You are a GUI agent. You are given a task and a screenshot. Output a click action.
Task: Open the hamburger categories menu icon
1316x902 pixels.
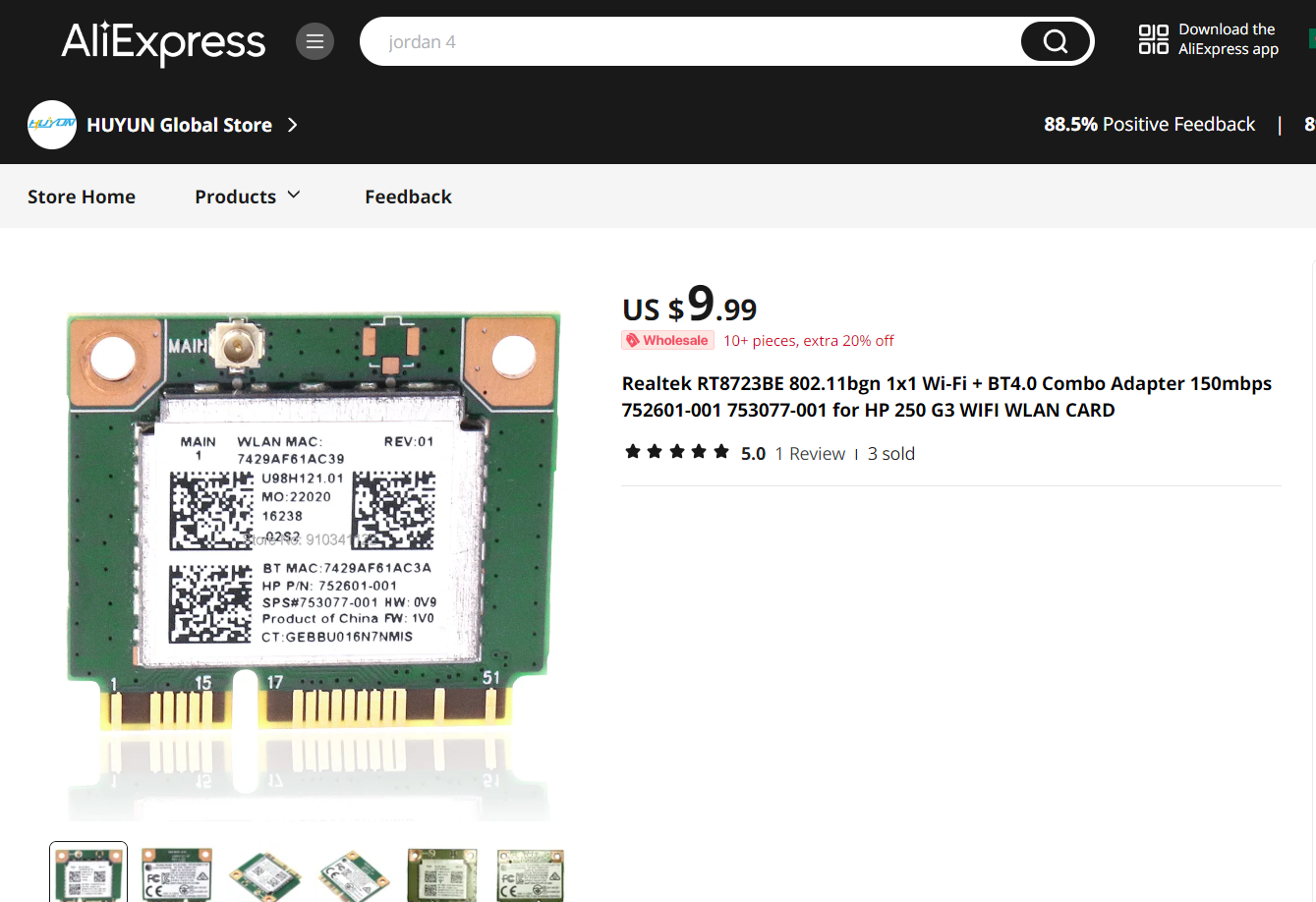click(x=315, y=41)
